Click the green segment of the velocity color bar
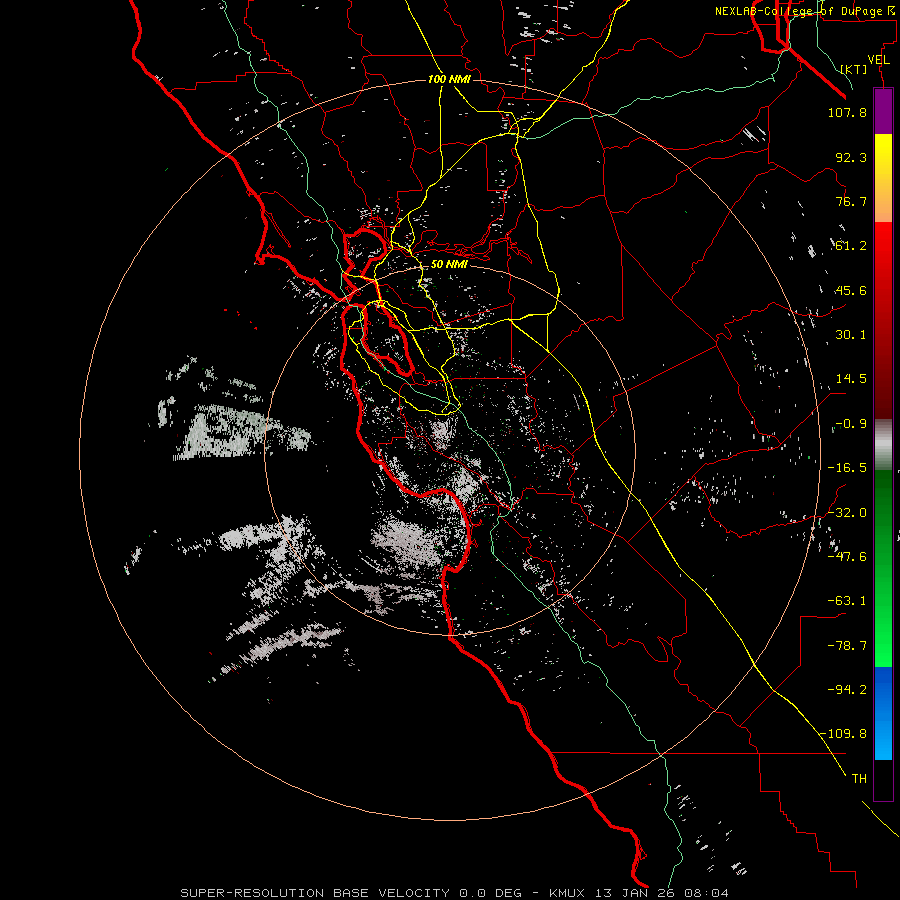This screenshot has height=900, width=900. (883, 568)
